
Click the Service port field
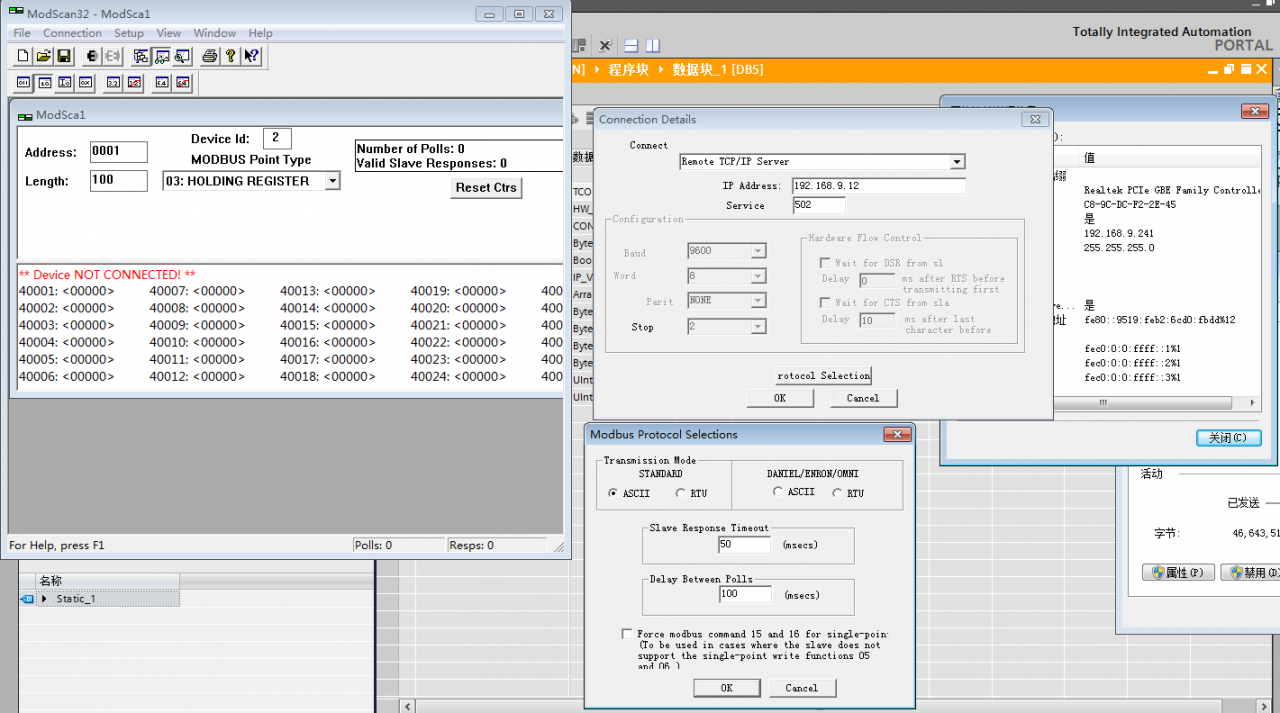(x=819, y=205)
